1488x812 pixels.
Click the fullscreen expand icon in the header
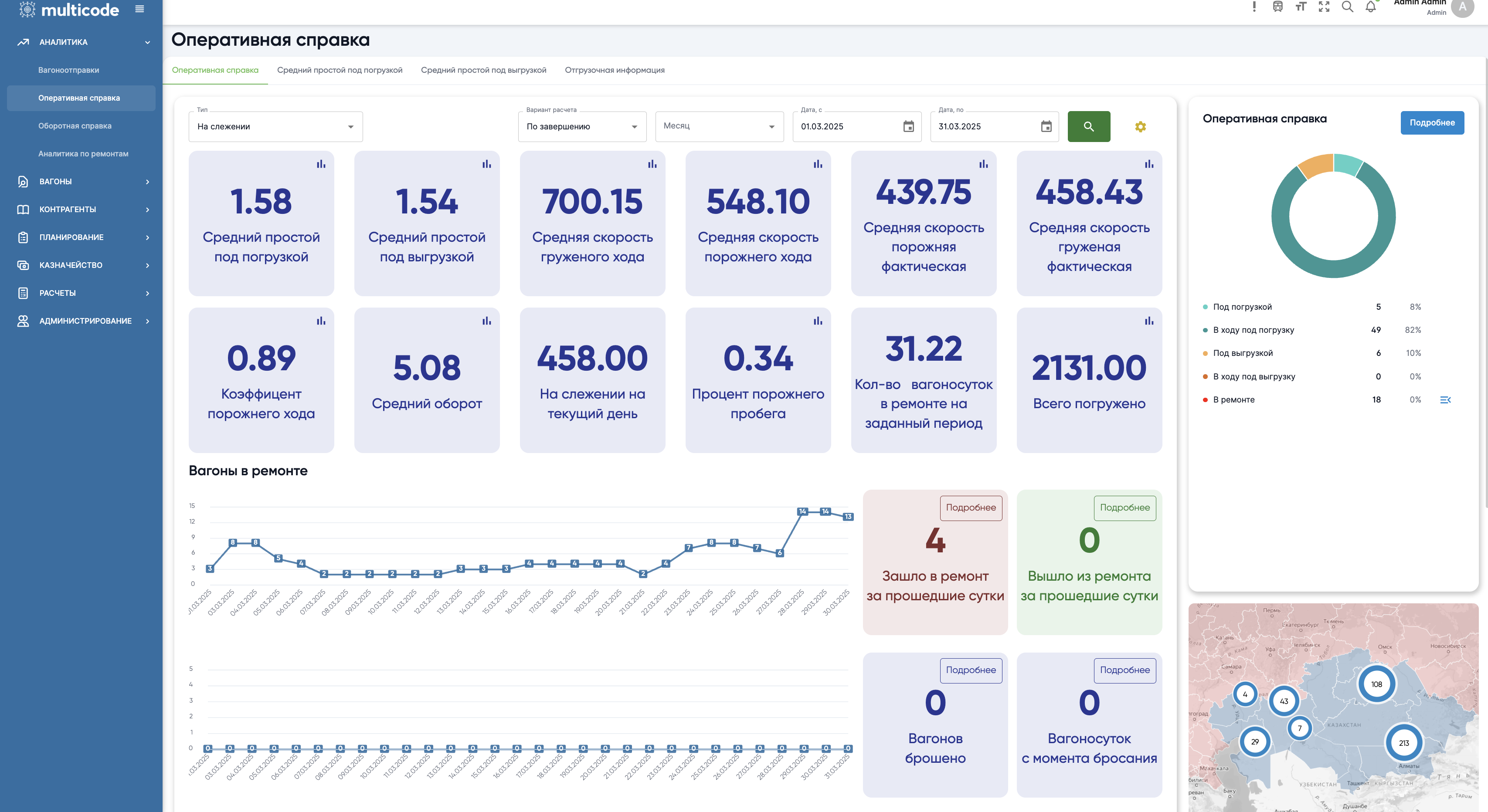pyautogui.click(x=1324, y=7)
